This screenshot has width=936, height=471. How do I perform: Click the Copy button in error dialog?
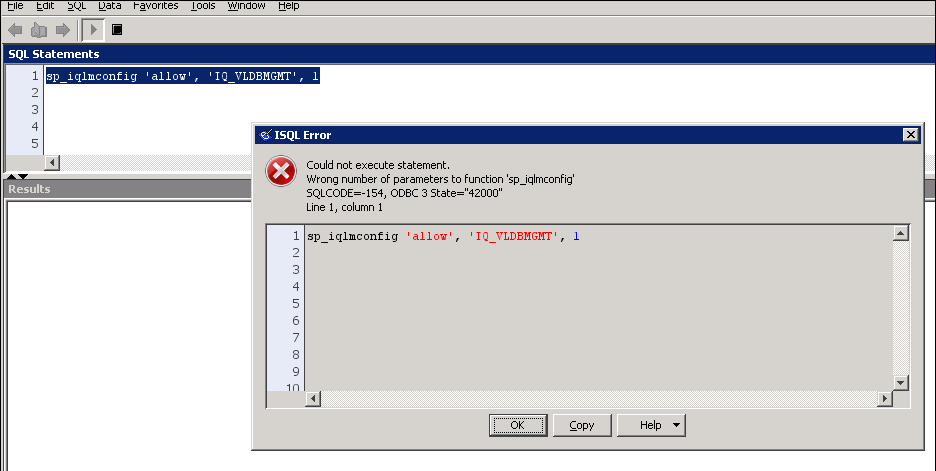[x=582, y=425]
